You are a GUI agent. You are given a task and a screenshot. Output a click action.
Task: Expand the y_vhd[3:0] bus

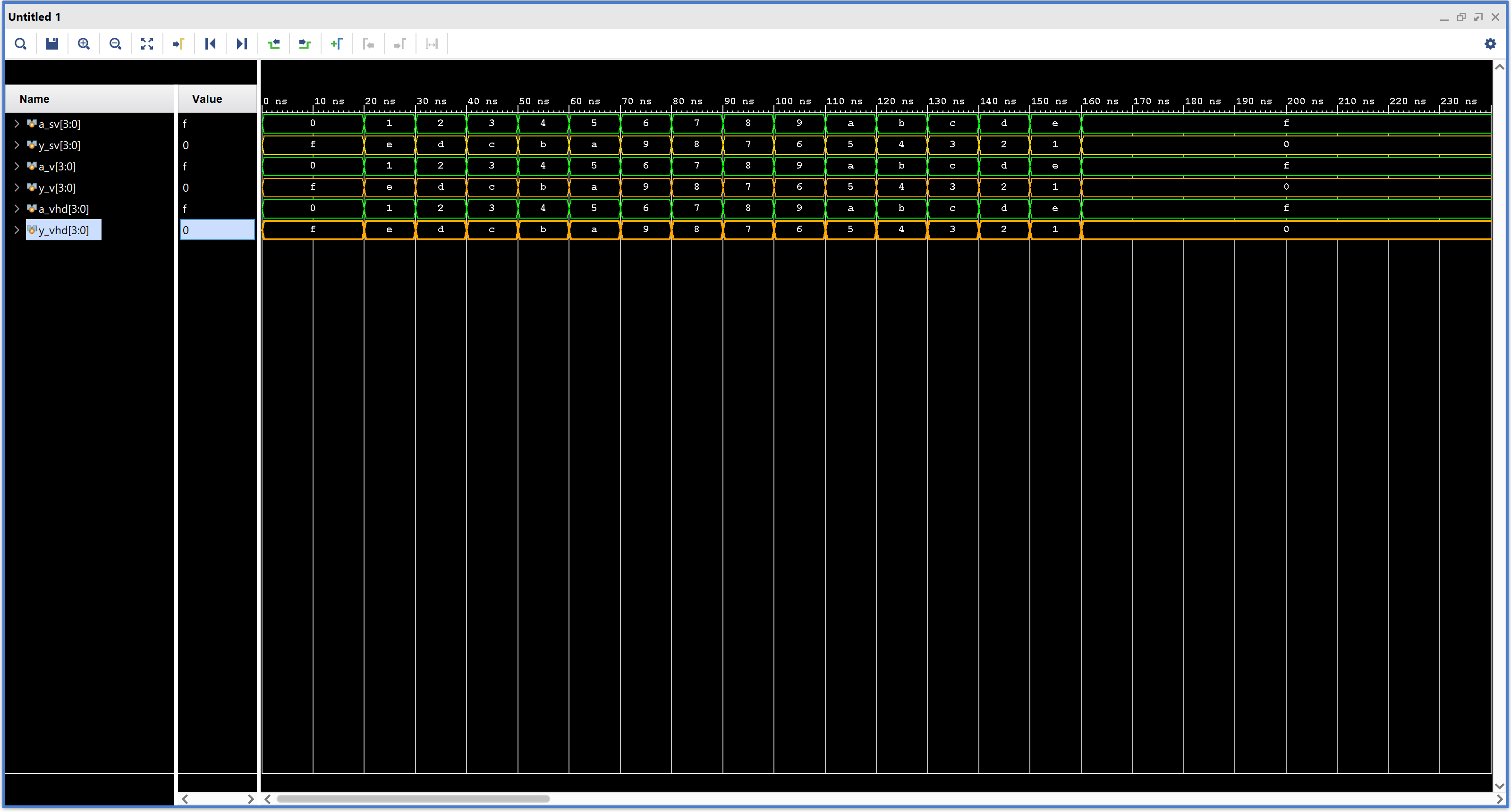(x=17, y=230)
